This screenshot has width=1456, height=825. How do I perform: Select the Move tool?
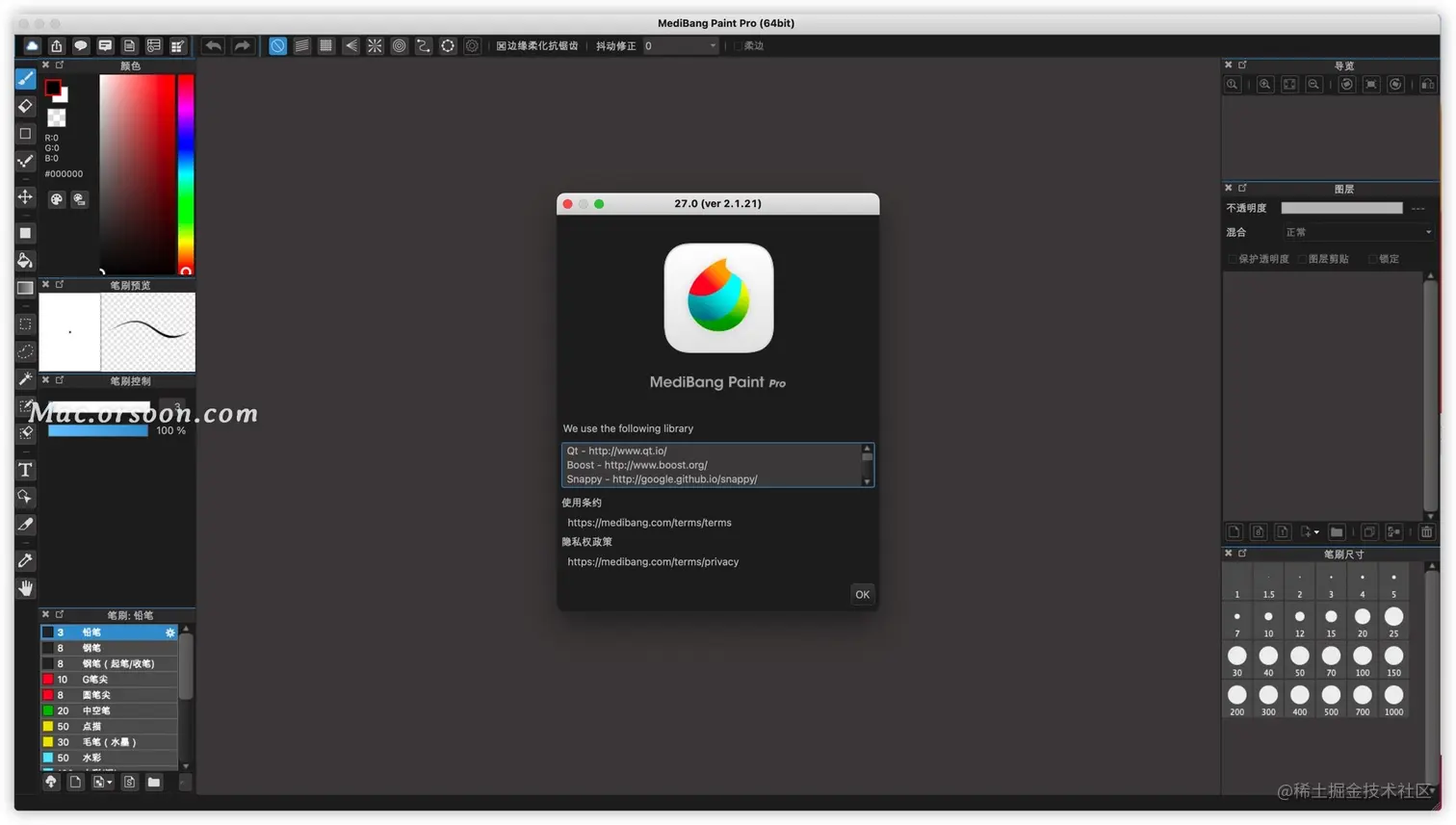26,197
